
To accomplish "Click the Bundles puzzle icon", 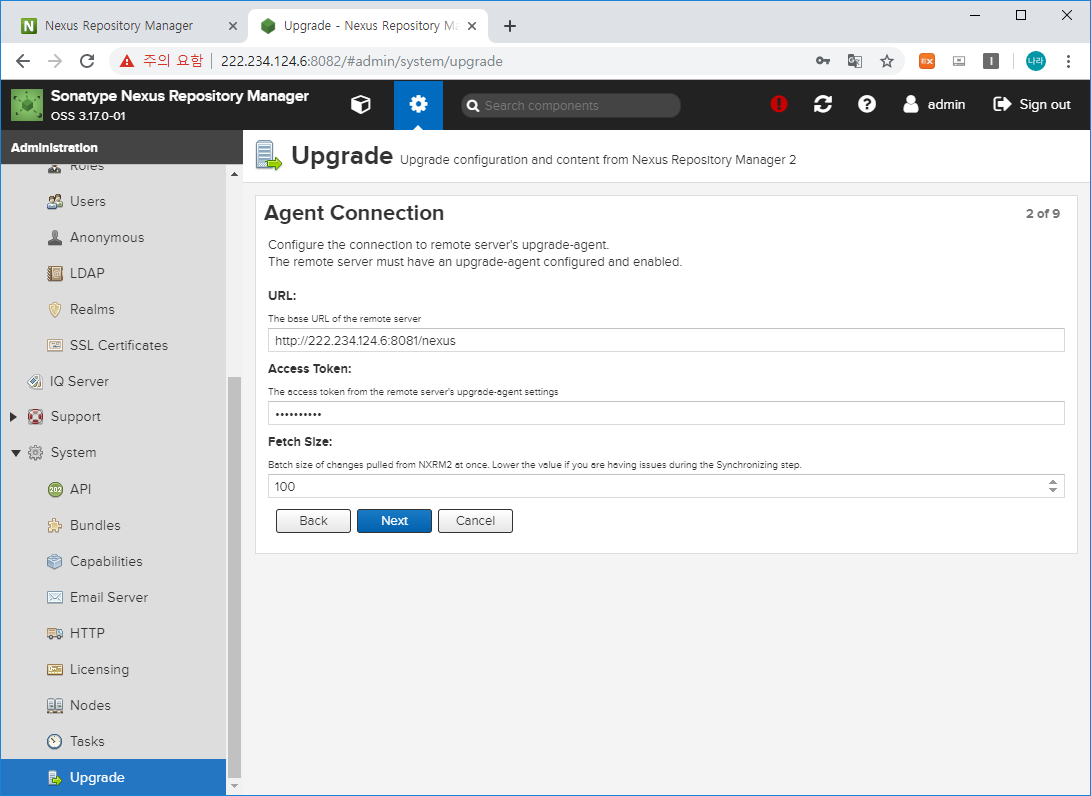I will 55,525.
